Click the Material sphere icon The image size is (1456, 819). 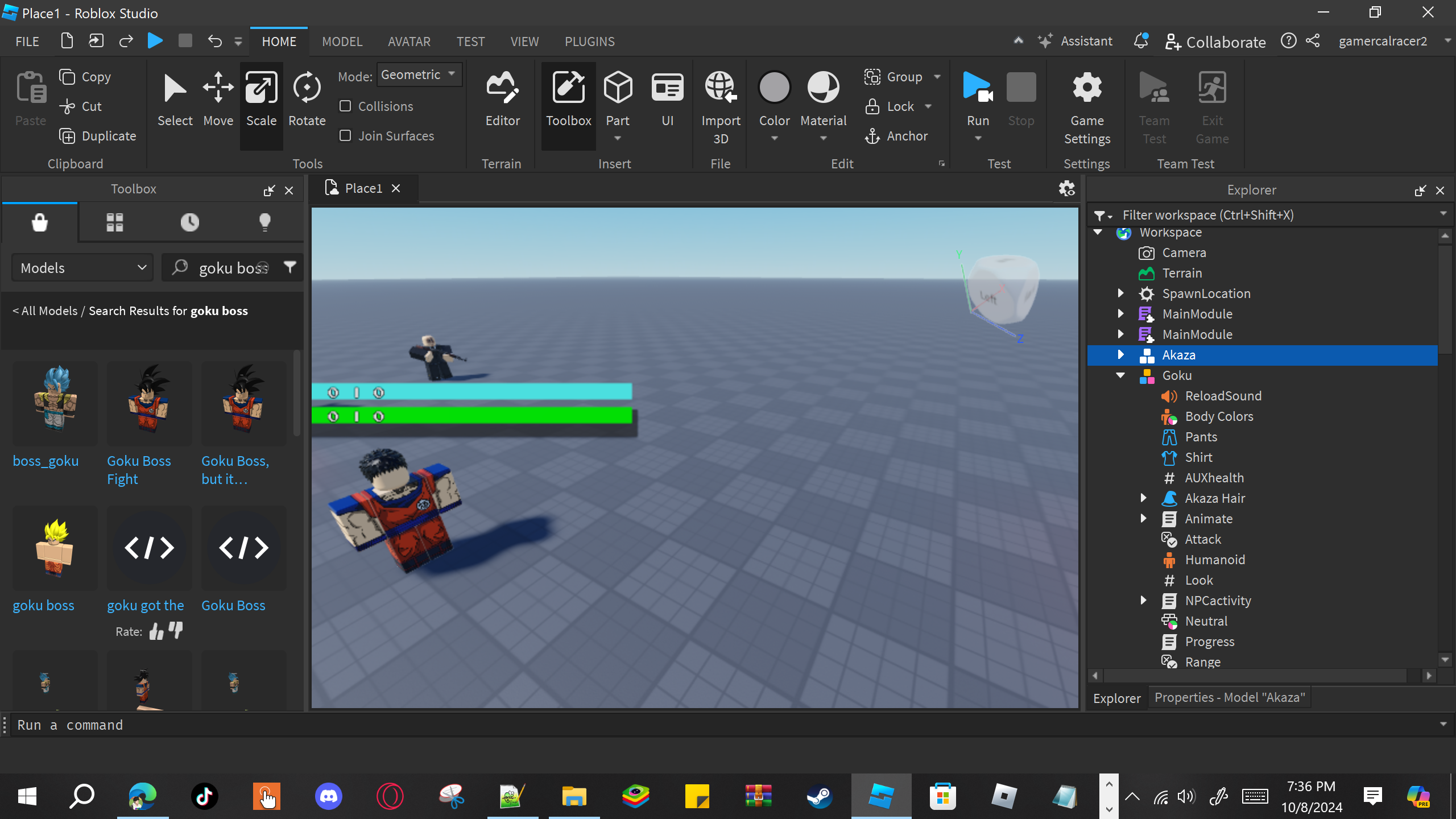click(823, 88)
